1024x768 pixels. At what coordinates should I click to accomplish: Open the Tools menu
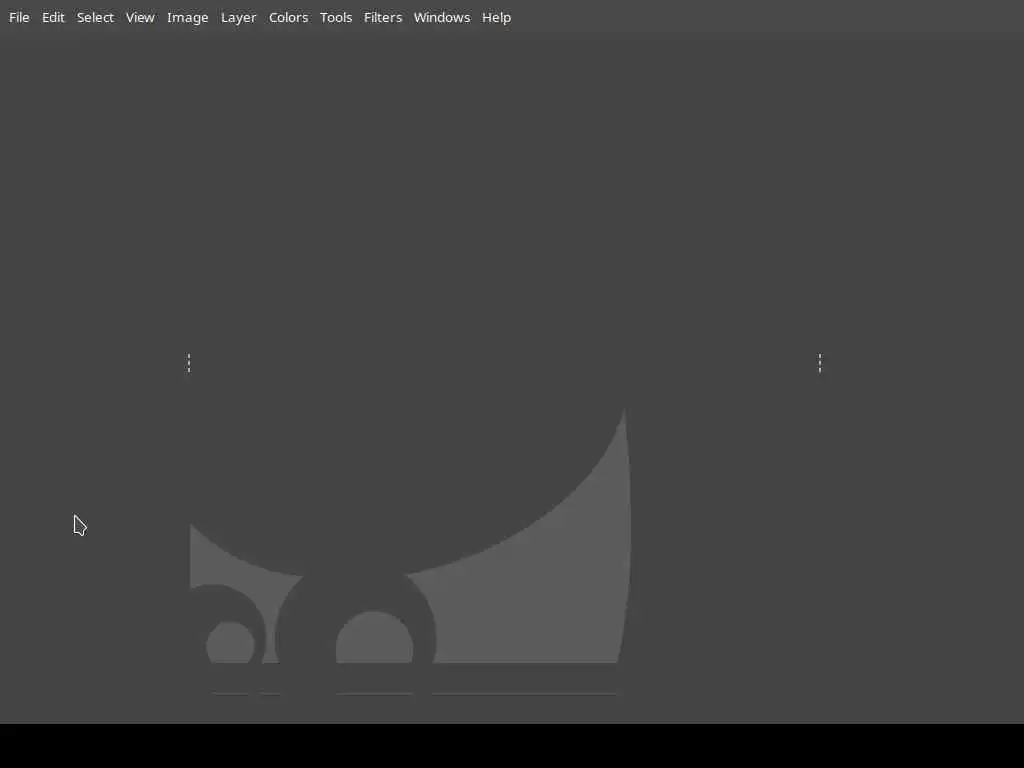(x=336, y=18)
